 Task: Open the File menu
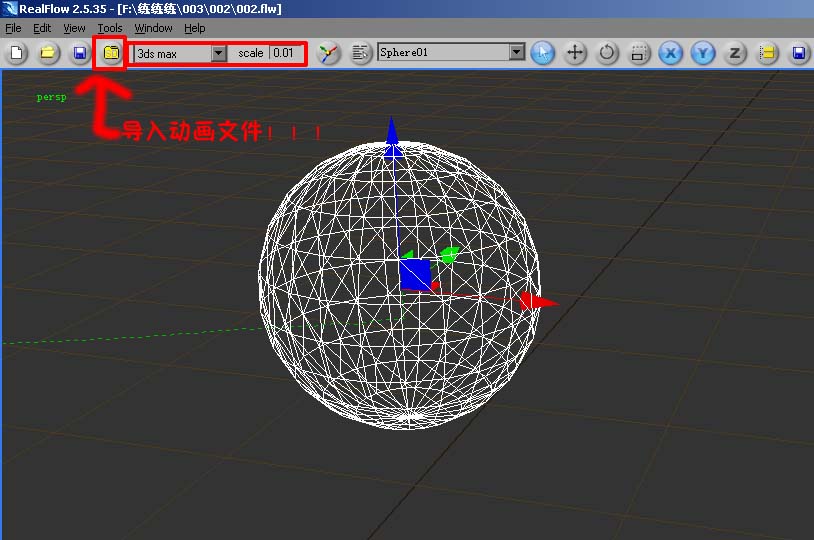click(13, 28)
